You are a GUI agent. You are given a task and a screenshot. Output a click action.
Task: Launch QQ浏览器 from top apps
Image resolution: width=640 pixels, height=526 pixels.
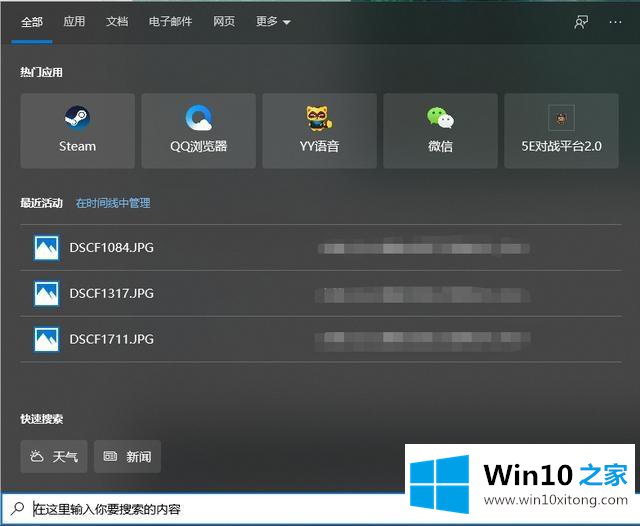click(198, 131)
